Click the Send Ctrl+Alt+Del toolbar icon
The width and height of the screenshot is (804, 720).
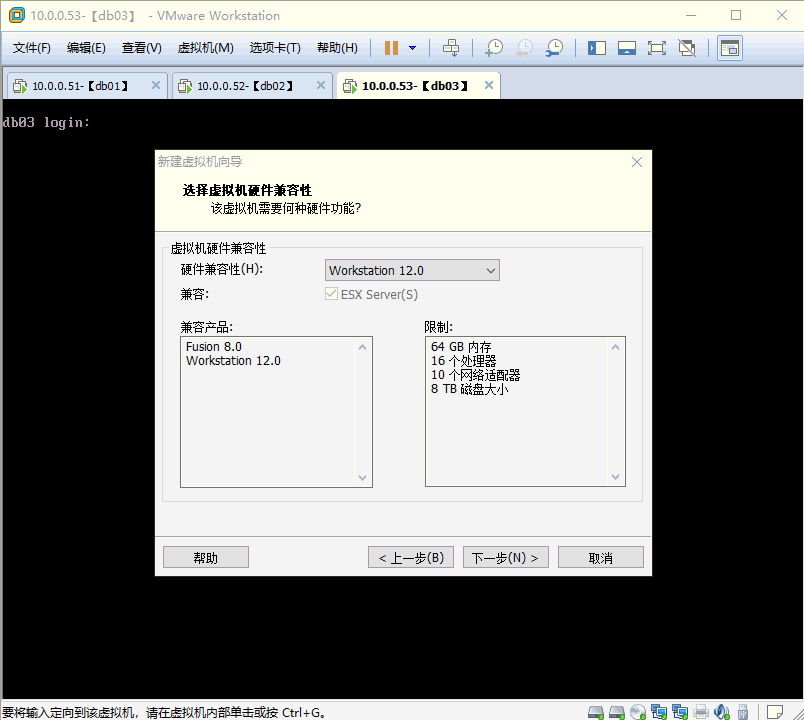click(451, 48)
